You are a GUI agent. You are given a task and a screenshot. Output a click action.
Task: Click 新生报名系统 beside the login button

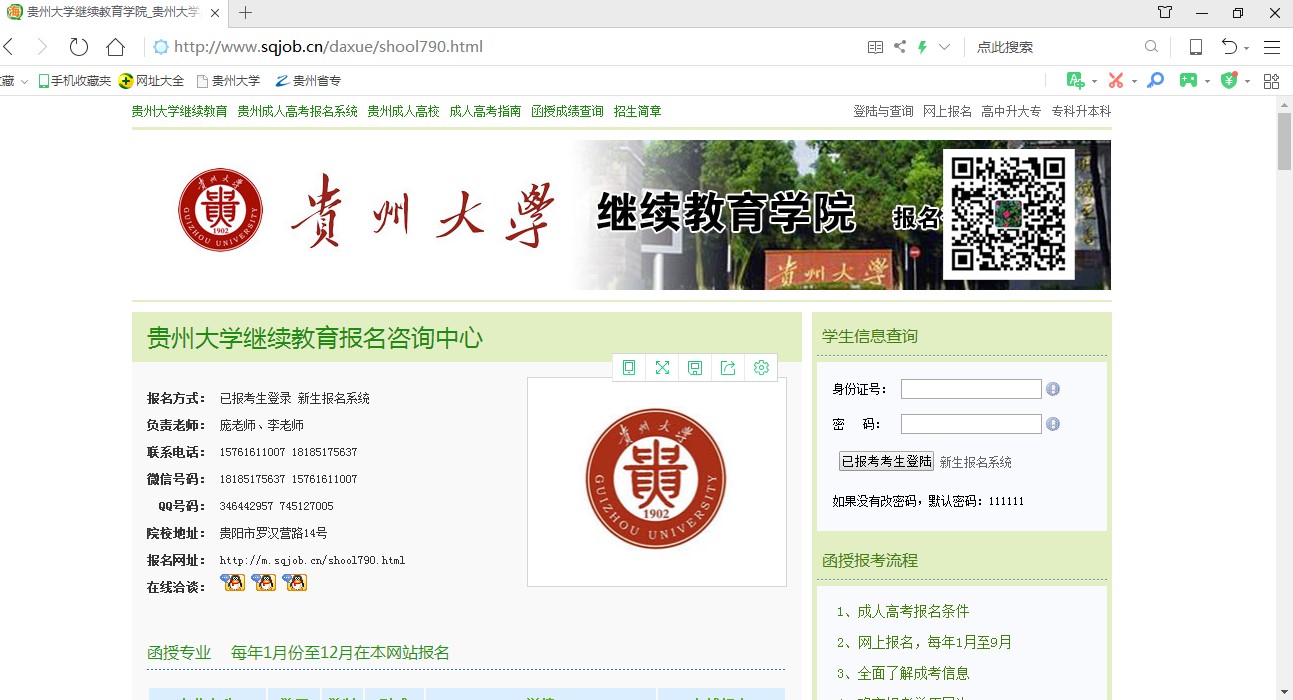976,462
